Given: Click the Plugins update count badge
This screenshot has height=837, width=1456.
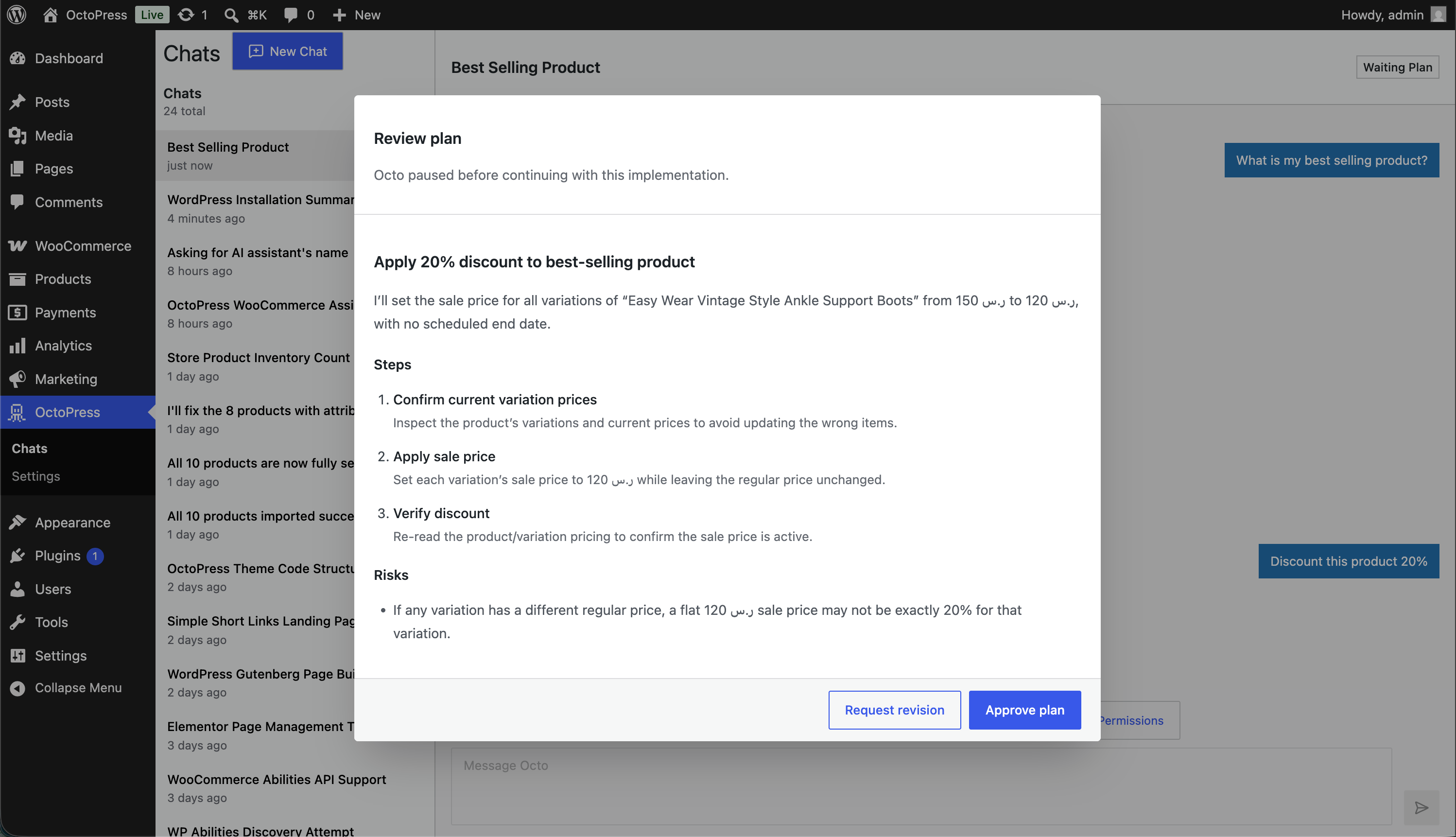Looking at the screenshot, I should pos(95,556).
